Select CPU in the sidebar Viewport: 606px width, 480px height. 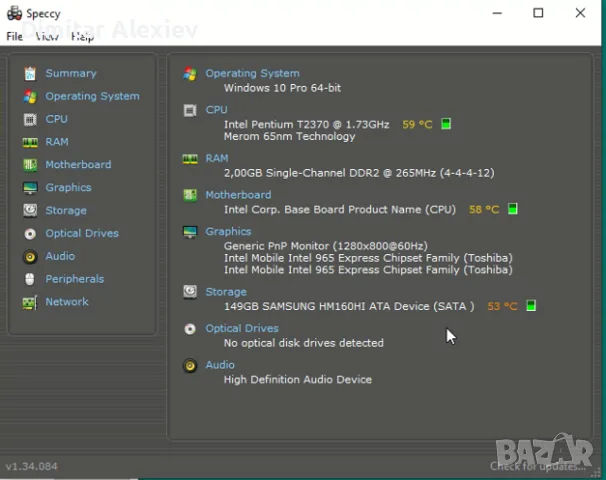[56, 119]
